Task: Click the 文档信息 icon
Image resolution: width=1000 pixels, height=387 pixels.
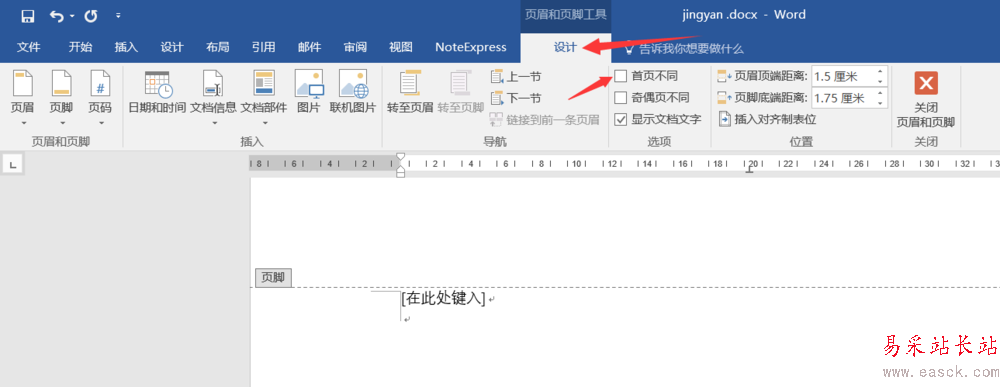Action: pos(213,84)
